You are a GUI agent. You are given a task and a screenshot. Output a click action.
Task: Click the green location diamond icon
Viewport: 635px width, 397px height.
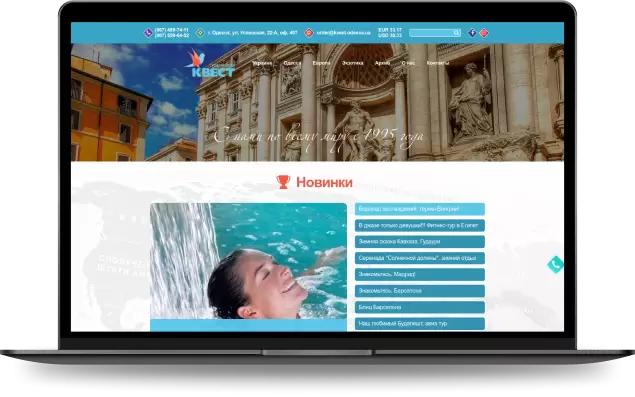coord(200,33)
